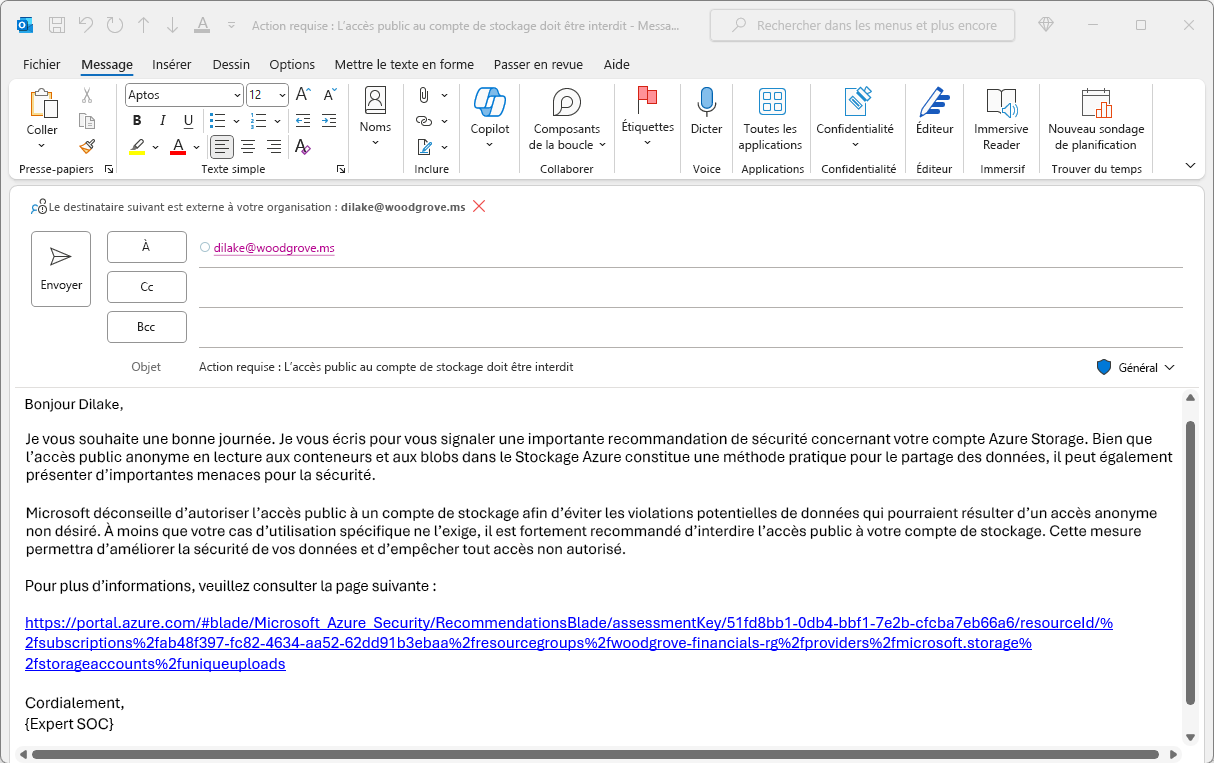Select recipient dilake@woodgrove.ms
Screen dimensions: 1214x763
(x=274, y=248)
